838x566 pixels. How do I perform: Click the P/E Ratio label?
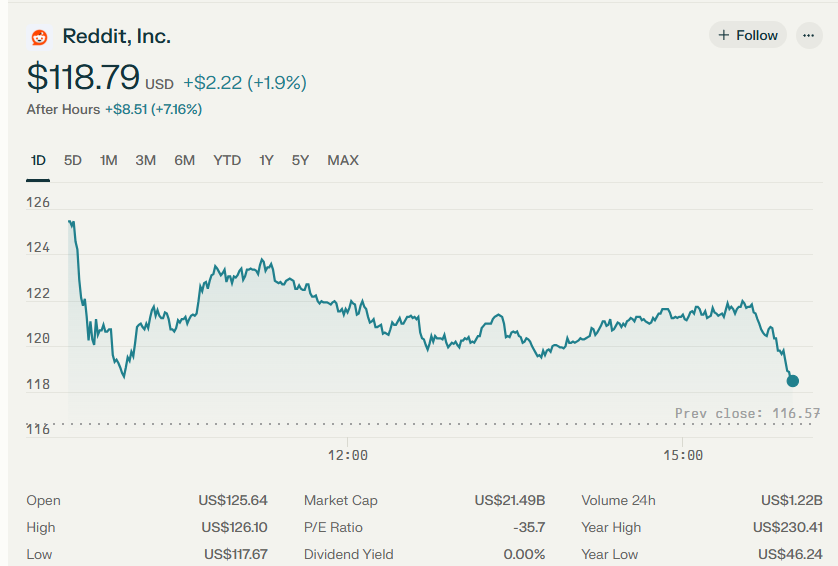coord(333,528)
